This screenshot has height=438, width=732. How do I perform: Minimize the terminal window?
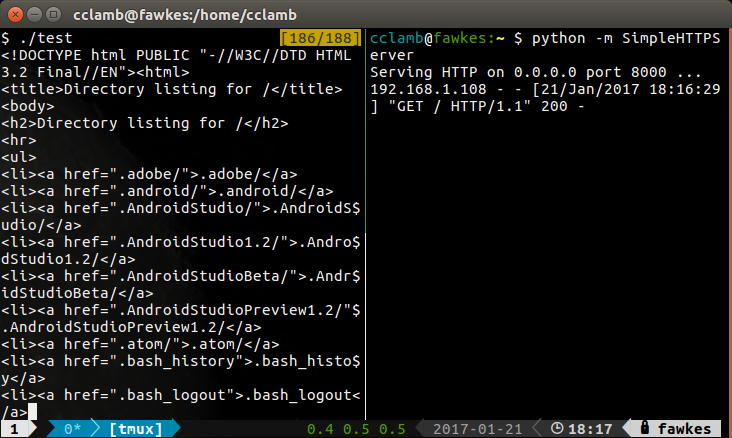click(x=33, y=15)
